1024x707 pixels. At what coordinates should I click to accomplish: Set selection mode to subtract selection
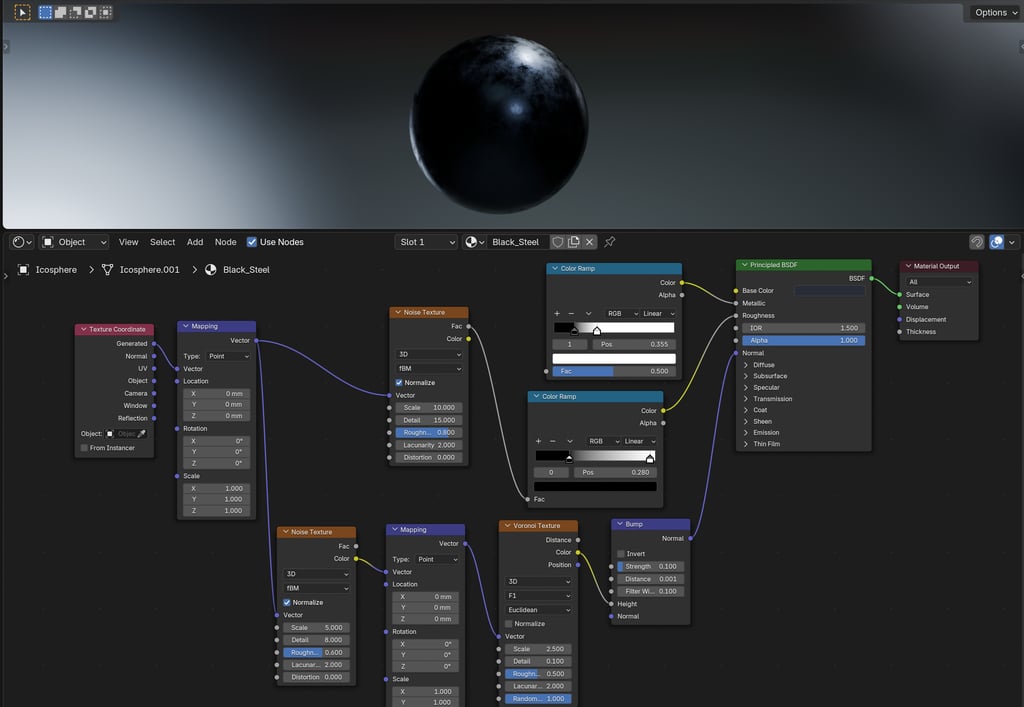click(75, 12)
